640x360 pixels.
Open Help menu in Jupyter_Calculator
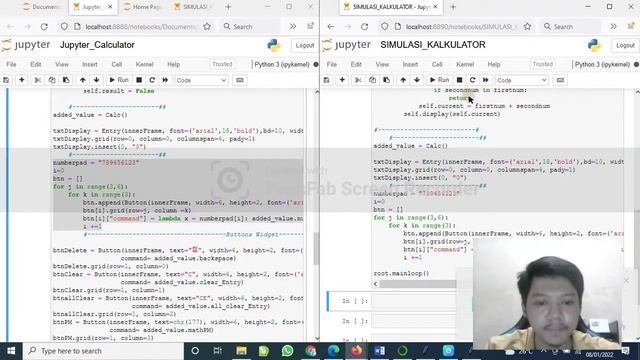(173, 64)
